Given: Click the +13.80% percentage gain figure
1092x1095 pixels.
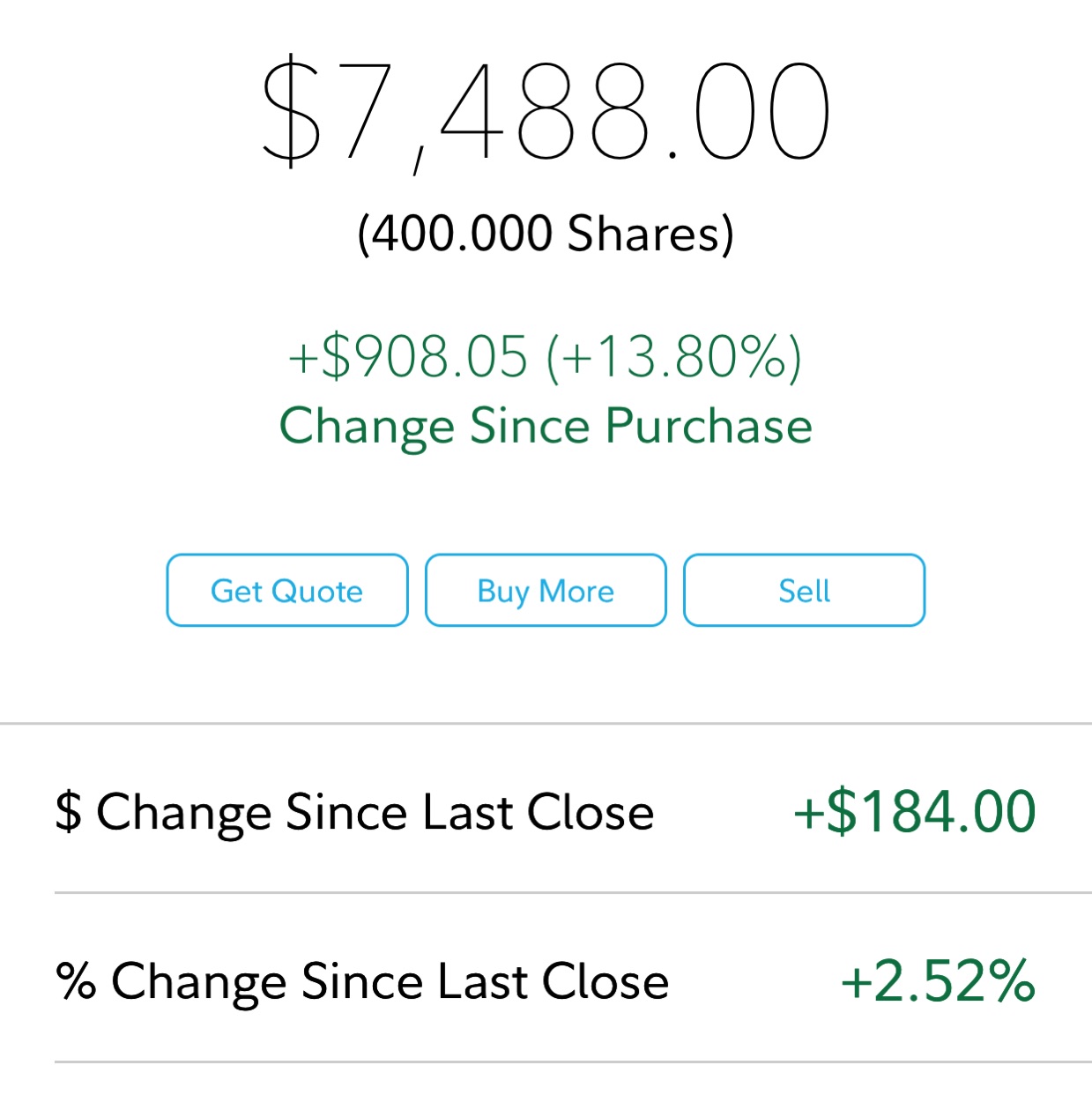Looking at the screenshot, I should pos(674,357).
